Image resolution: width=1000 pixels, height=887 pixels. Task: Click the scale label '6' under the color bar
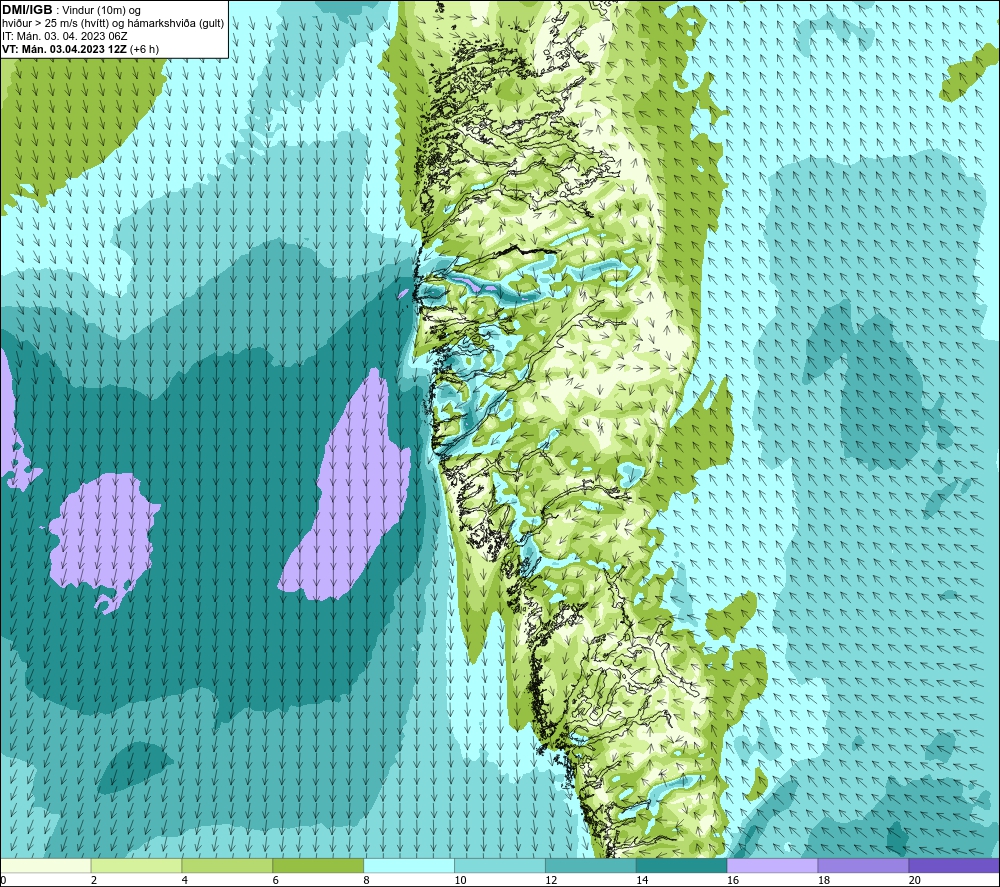[276, 881]
